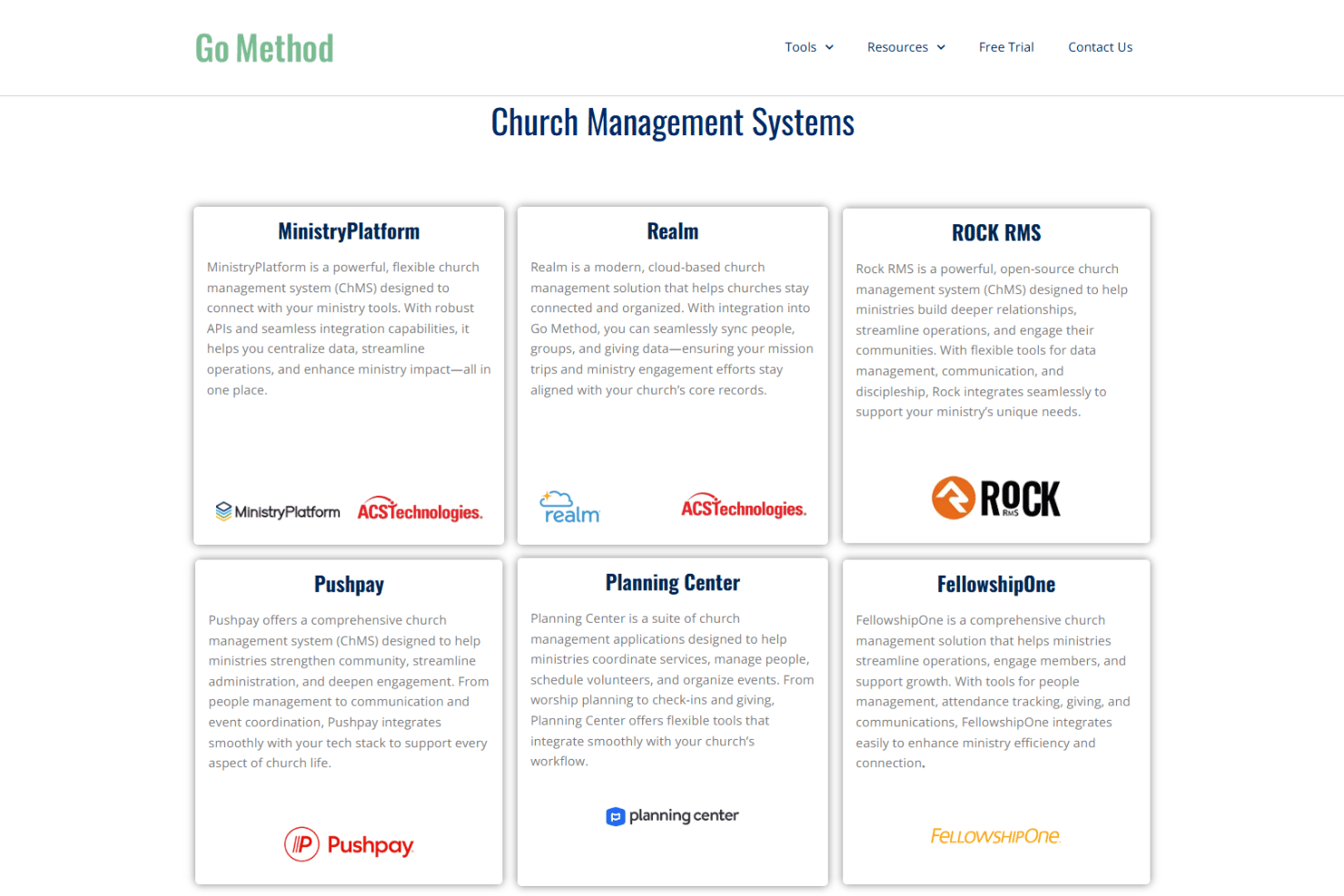Click the Church Management Systems page title

tap(673, 123)
